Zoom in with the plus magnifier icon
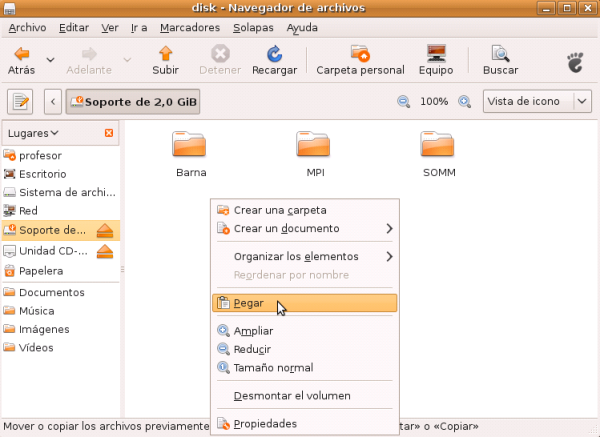This screenshot has height=437, width=600. click(x=464, y=102)
